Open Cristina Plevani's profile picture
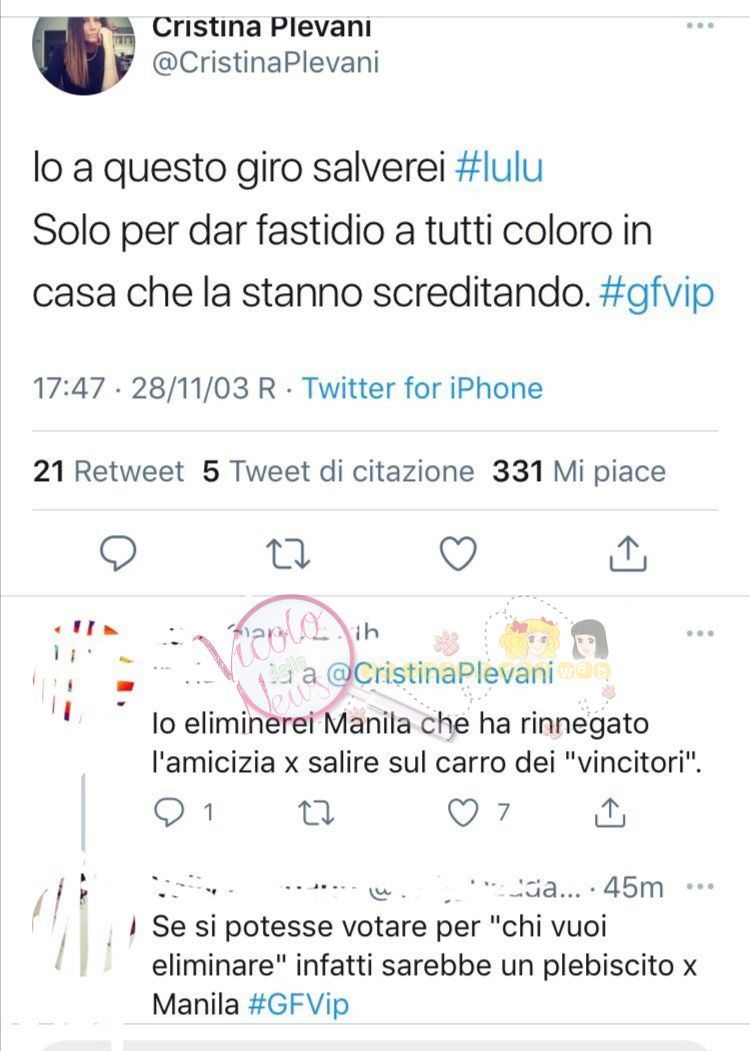750x1051 pixels. [83, 56]
